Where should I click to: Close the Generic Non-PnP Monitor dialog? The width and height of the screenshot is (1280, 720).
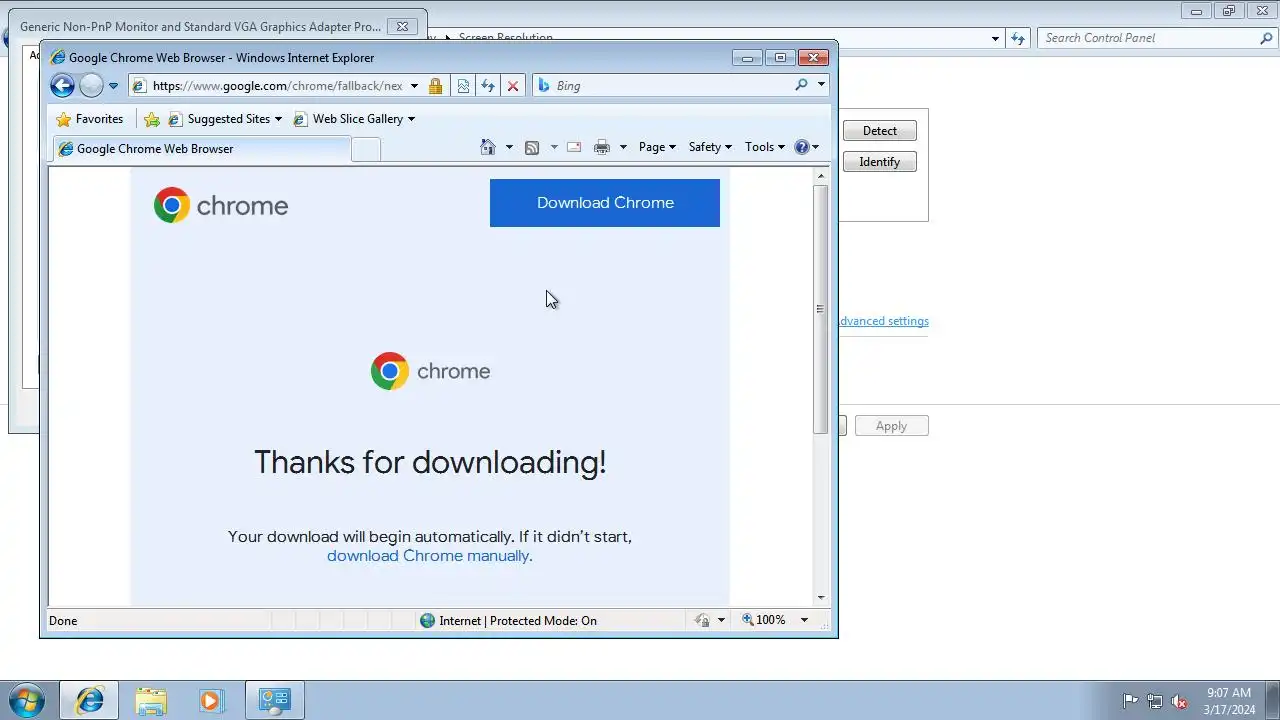click(x=402, y=27)
